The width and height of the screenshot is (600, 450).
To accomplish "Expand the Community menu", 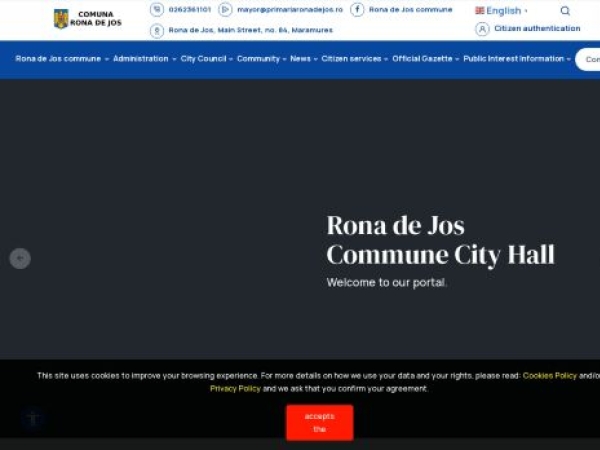I will 261,59.
